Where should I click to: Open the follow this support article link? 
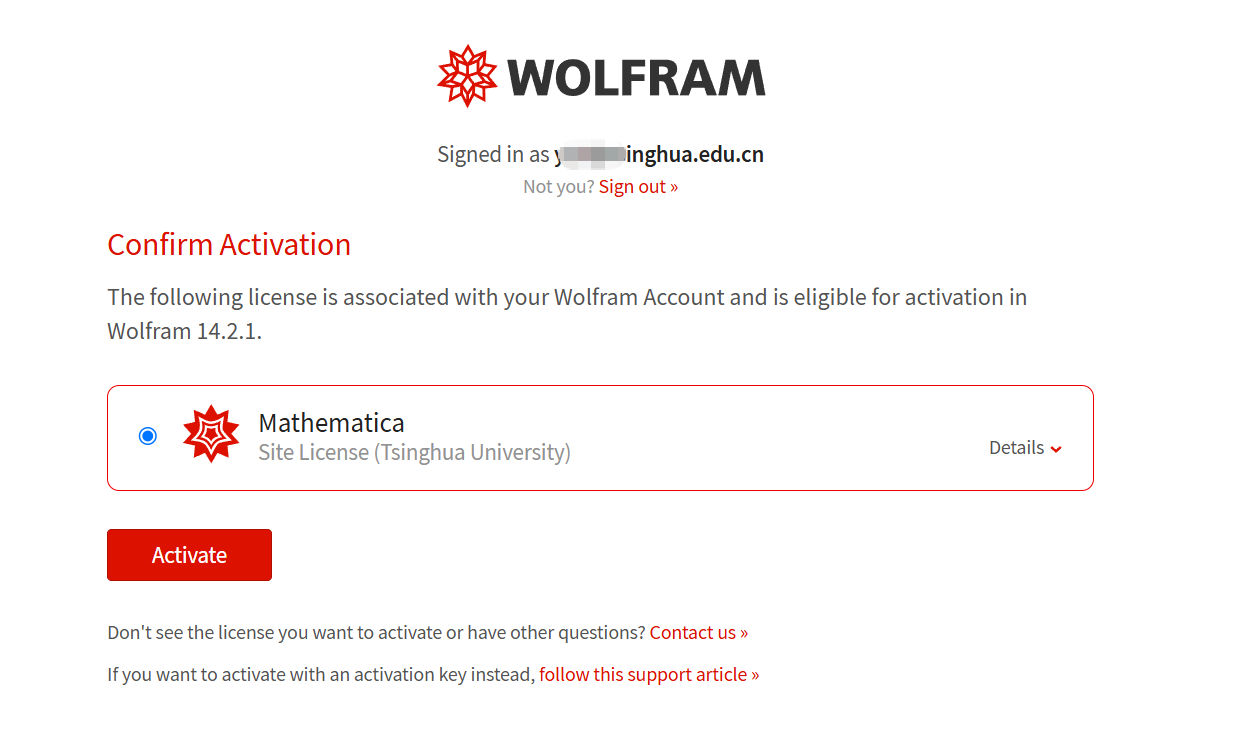(x=648, y=675)
